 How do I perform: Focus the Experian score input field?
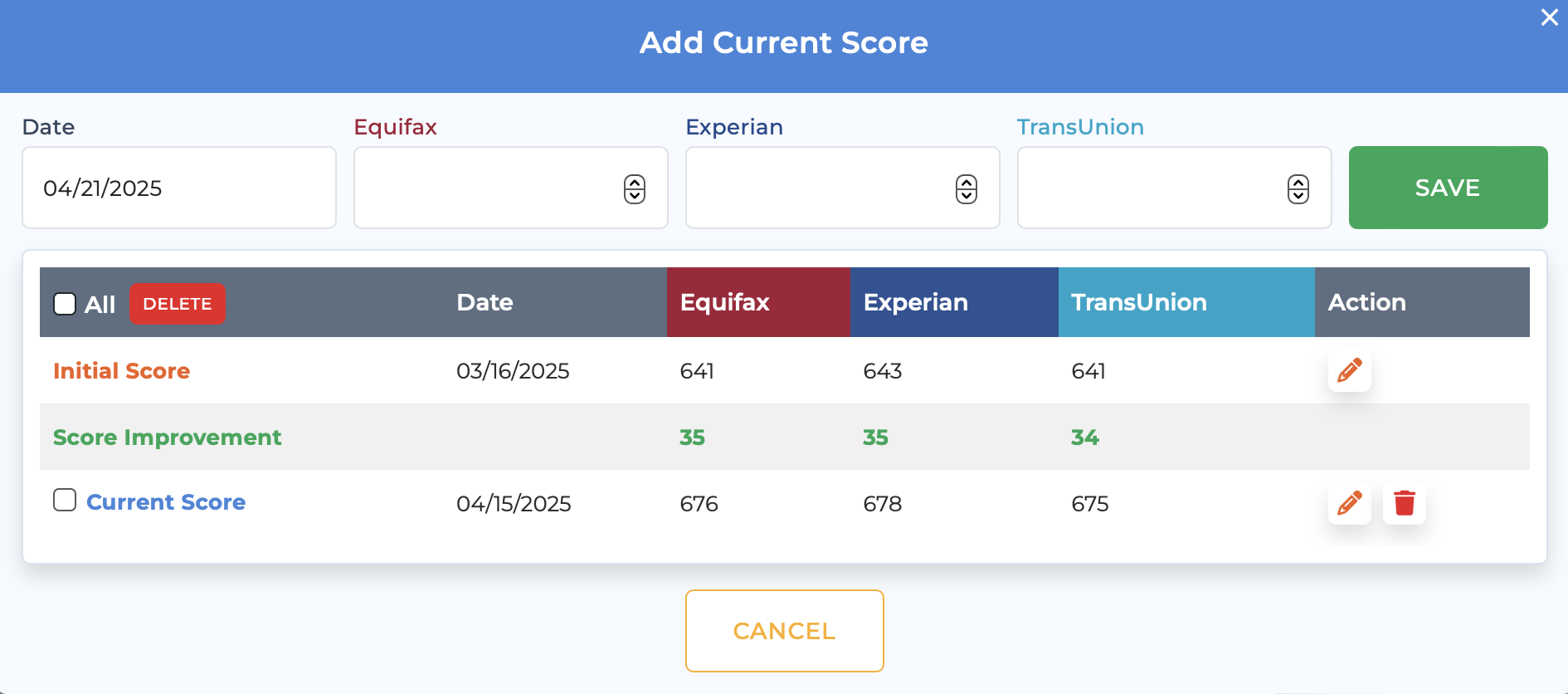[843, 188]
